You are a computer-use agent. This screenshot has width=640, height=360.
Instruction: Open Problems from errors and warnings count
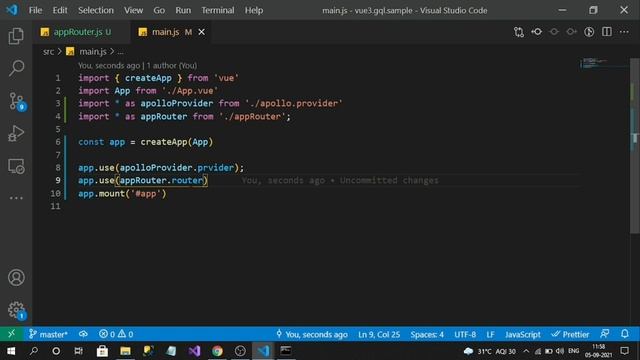click(x=116, y=334)
